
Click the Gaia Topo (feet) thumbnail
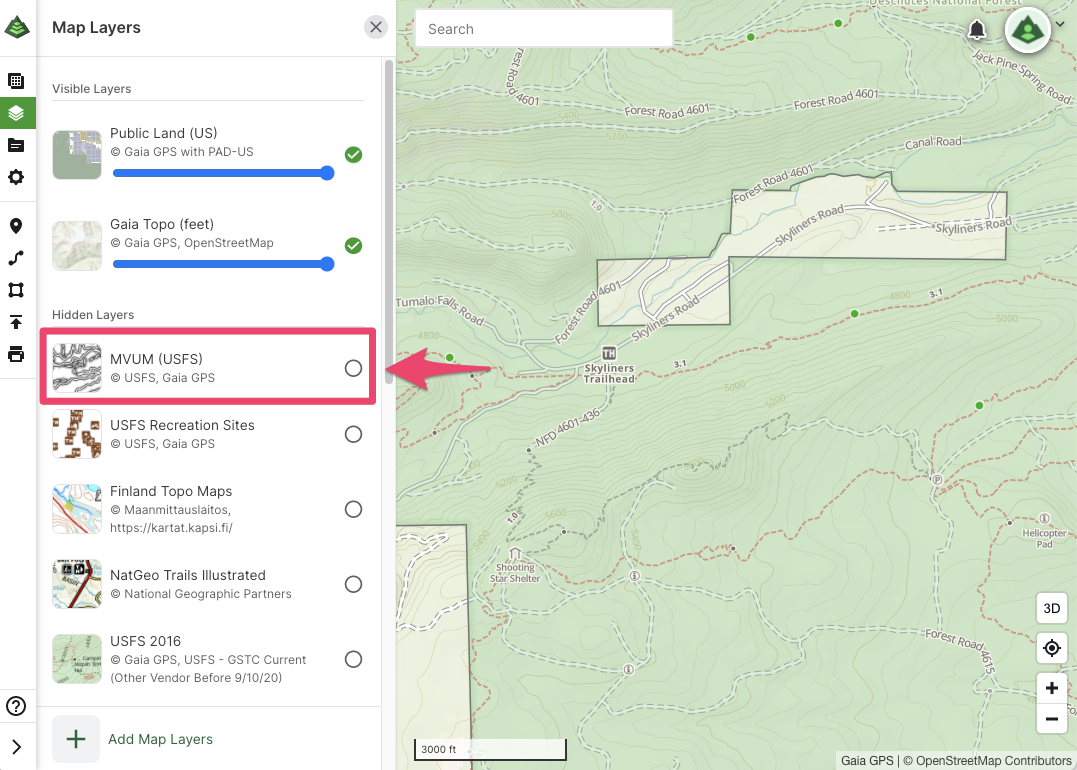pos(77,245)
